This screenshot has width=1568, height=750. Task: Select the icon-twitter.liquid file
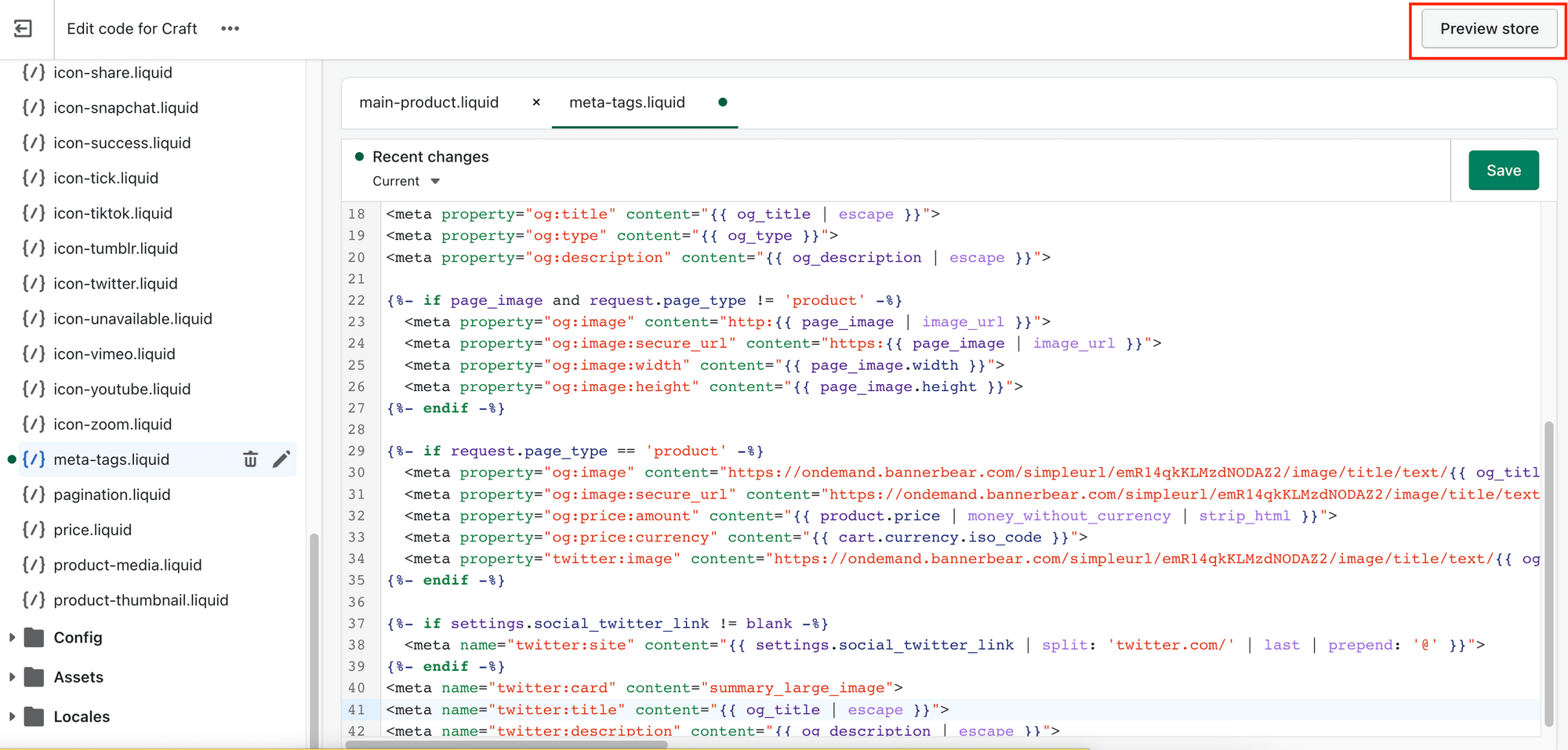click(x=114, y=283)
